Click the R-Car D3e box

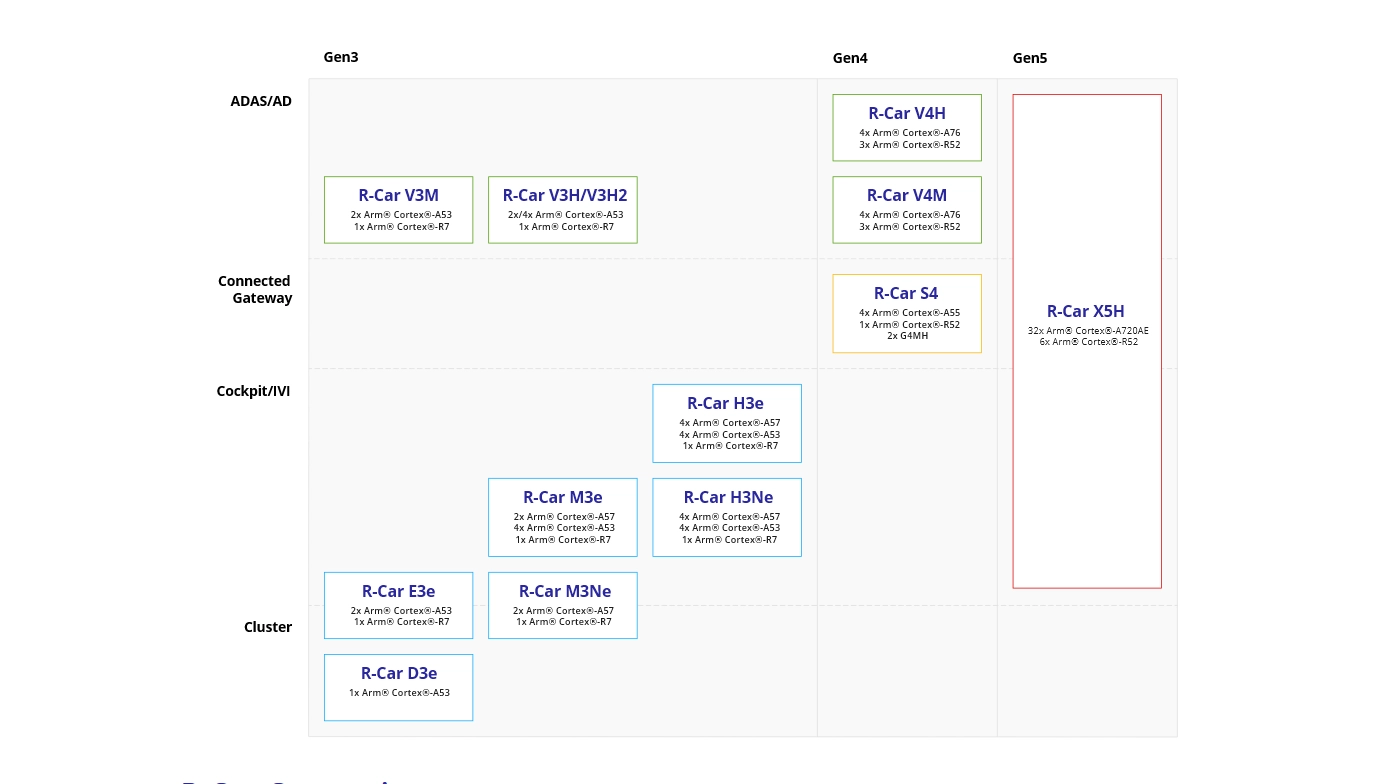(x=398, y=687)
